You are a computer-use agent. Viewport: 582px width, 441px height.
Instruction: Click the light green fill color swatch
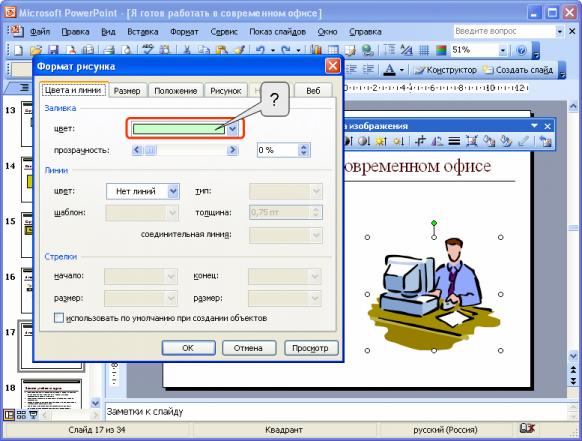click(x=179, y=129)
